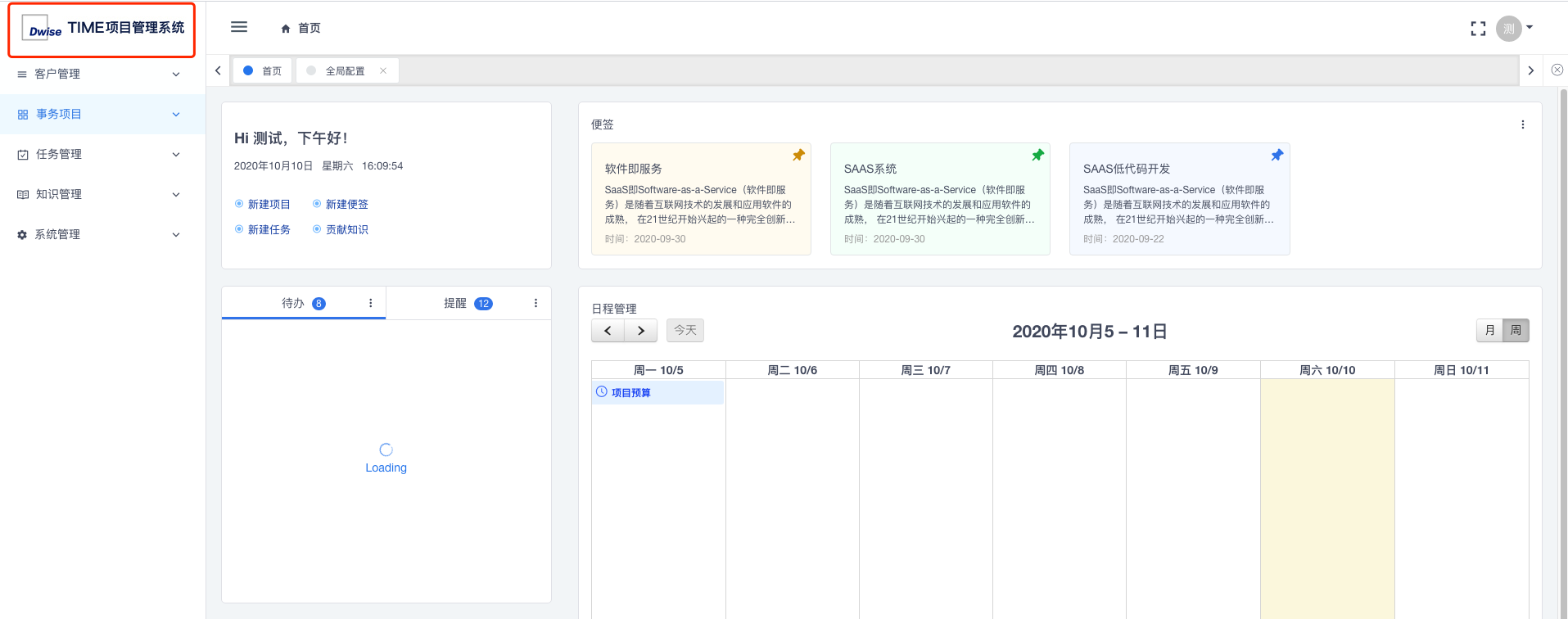This screenshot has height=619, width=1568.
Task: Click the 今天 button
Action: 685,330
